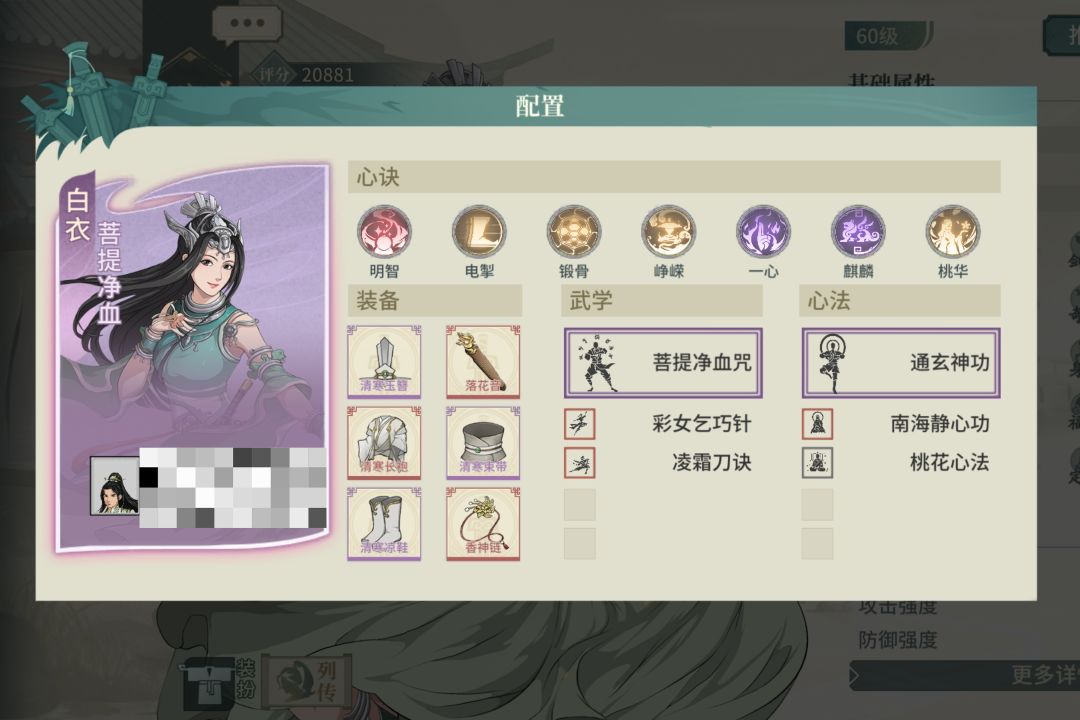This screenshot has width=1080, height=720.
Task: Select the 一心 heart-formula icon
Action: pos(763,232)
